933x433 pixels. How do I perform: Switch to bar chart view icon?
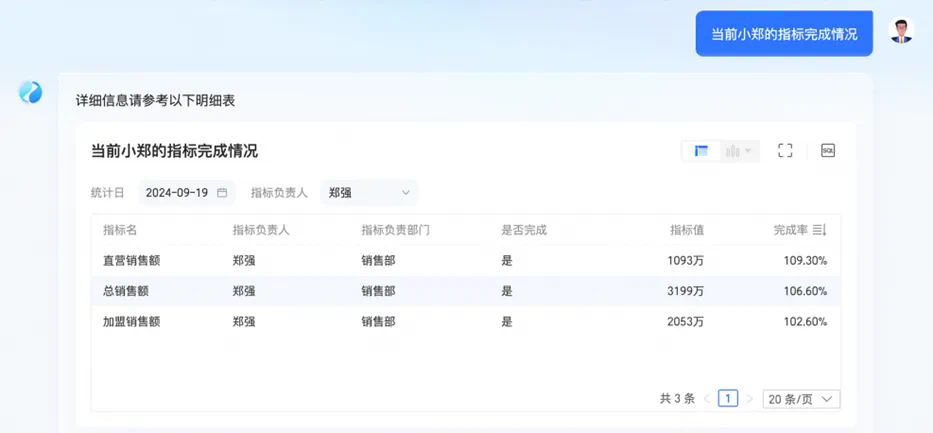733,151
